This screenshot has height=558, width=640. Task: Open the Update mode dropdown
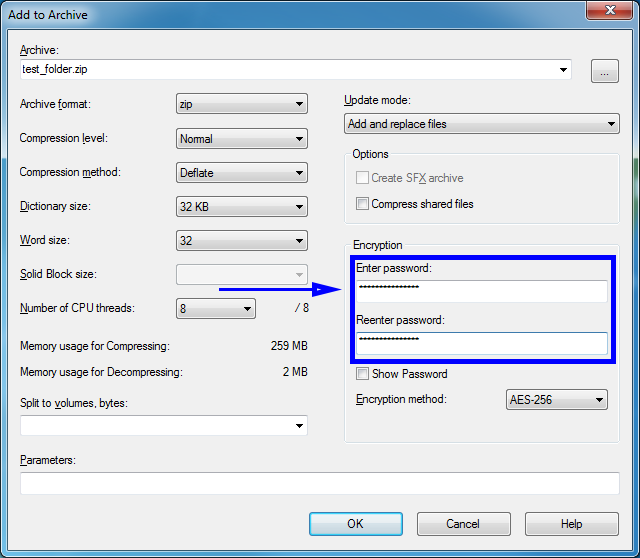481,124
